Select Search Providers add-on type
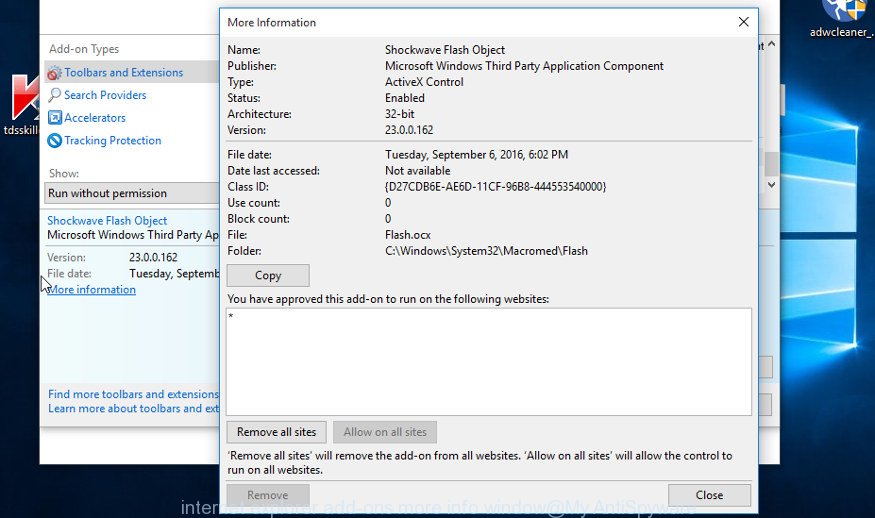 coord(105,95)
